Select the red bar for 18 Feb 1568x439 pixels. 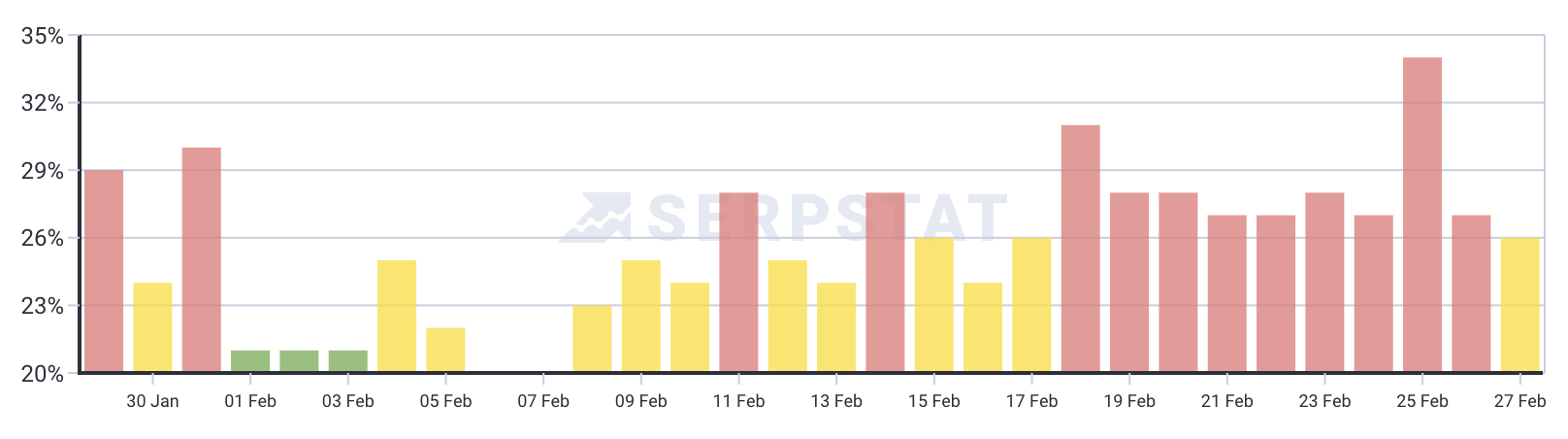(x=1080, y=248)
